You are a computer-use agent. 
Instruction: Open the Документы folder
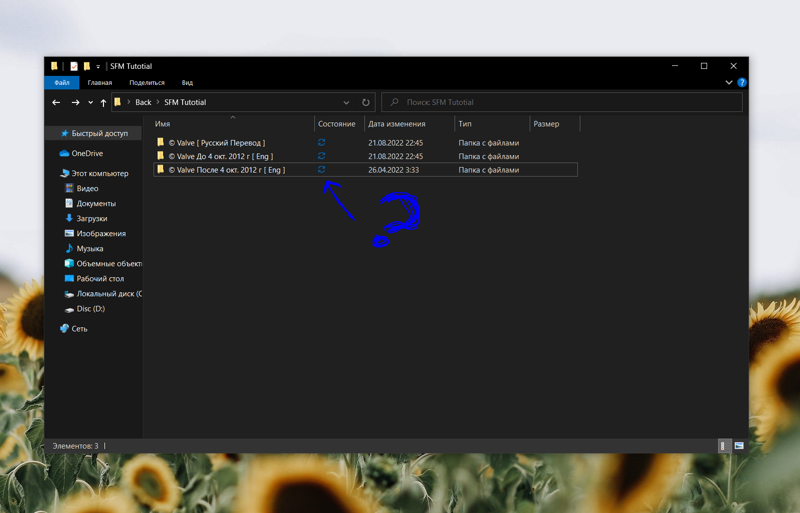[x=90, y=203]
